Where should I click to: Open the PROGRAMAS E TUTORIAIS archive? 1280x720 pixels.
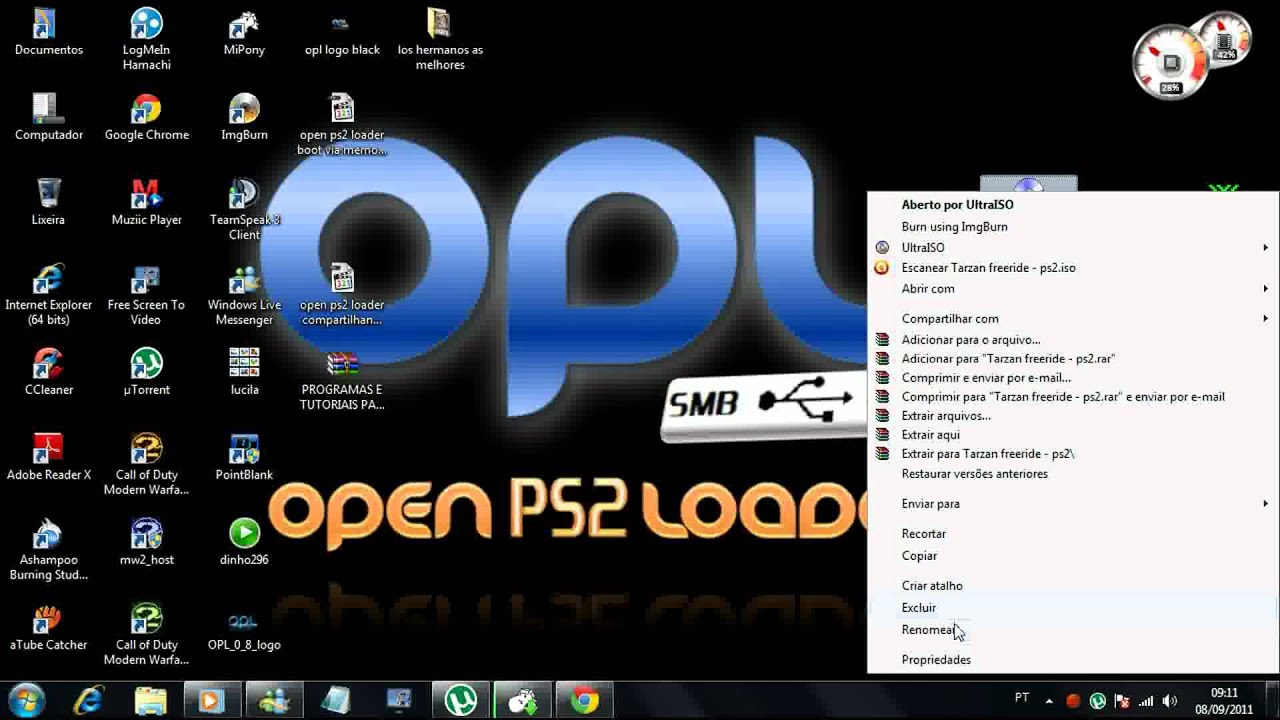pyautogui.click(x=342, y=380)
